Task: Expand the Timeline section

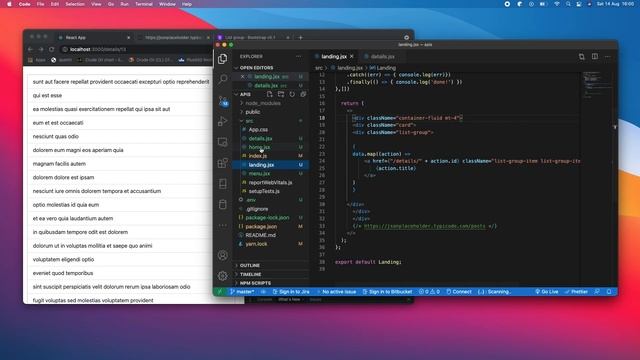Action: (250, 274)
